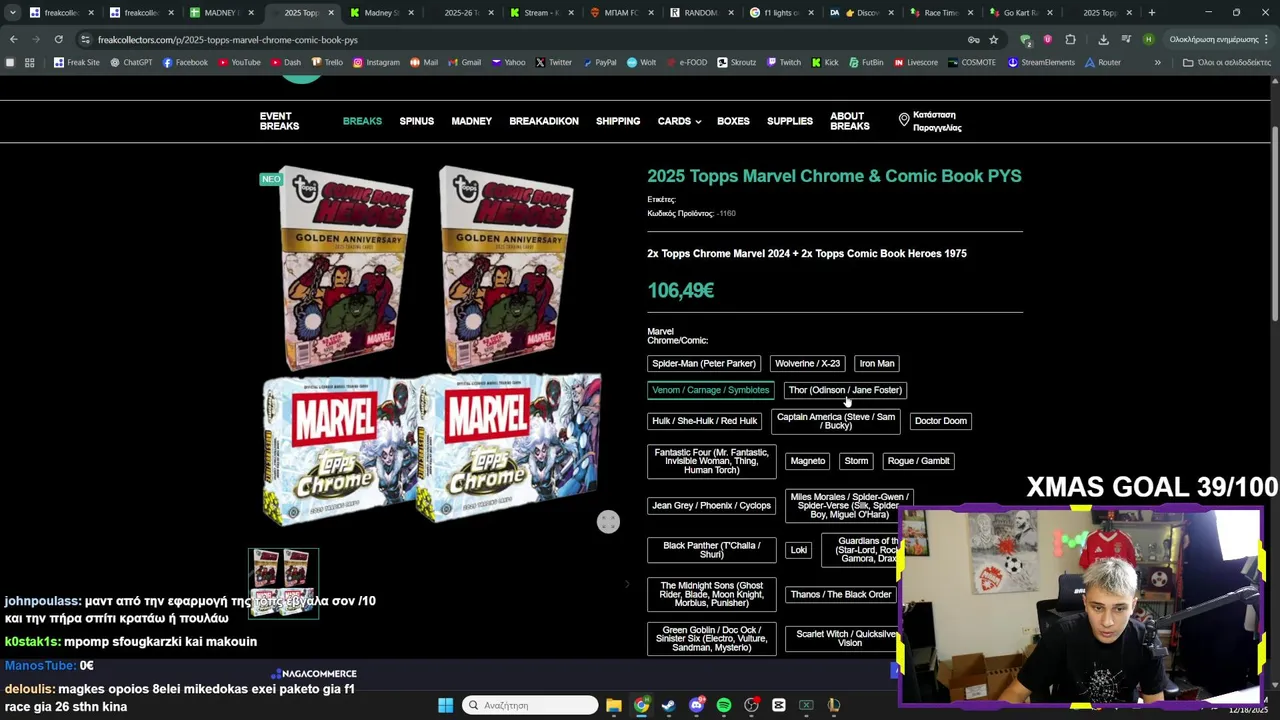The width and height of the screenshot is (1280, 720).
Task: Open the BREAKADIKON menu item
Action: 544,121
